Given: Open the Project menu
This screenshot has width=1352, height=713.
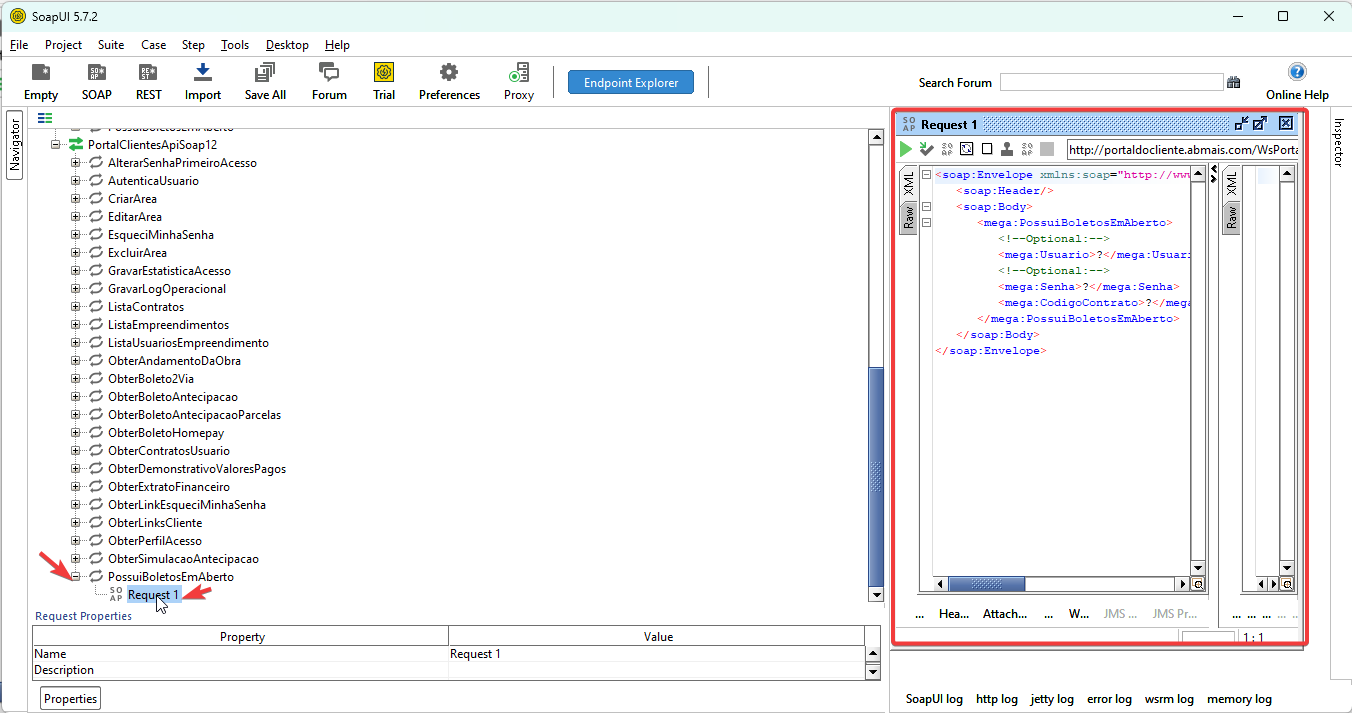Looking at the screenshot, I should tap(63, 45).
